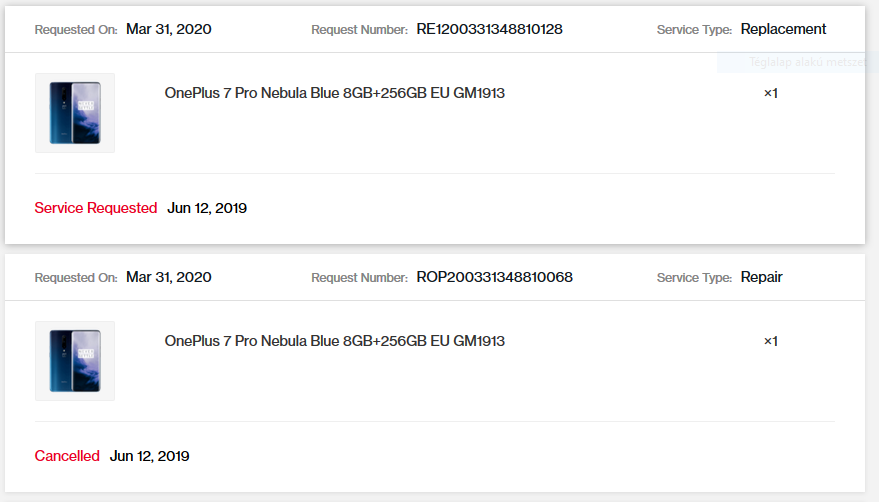Click the red Cancelled status
This screenshot has height=502, width=879.
(x=67, y=456)
